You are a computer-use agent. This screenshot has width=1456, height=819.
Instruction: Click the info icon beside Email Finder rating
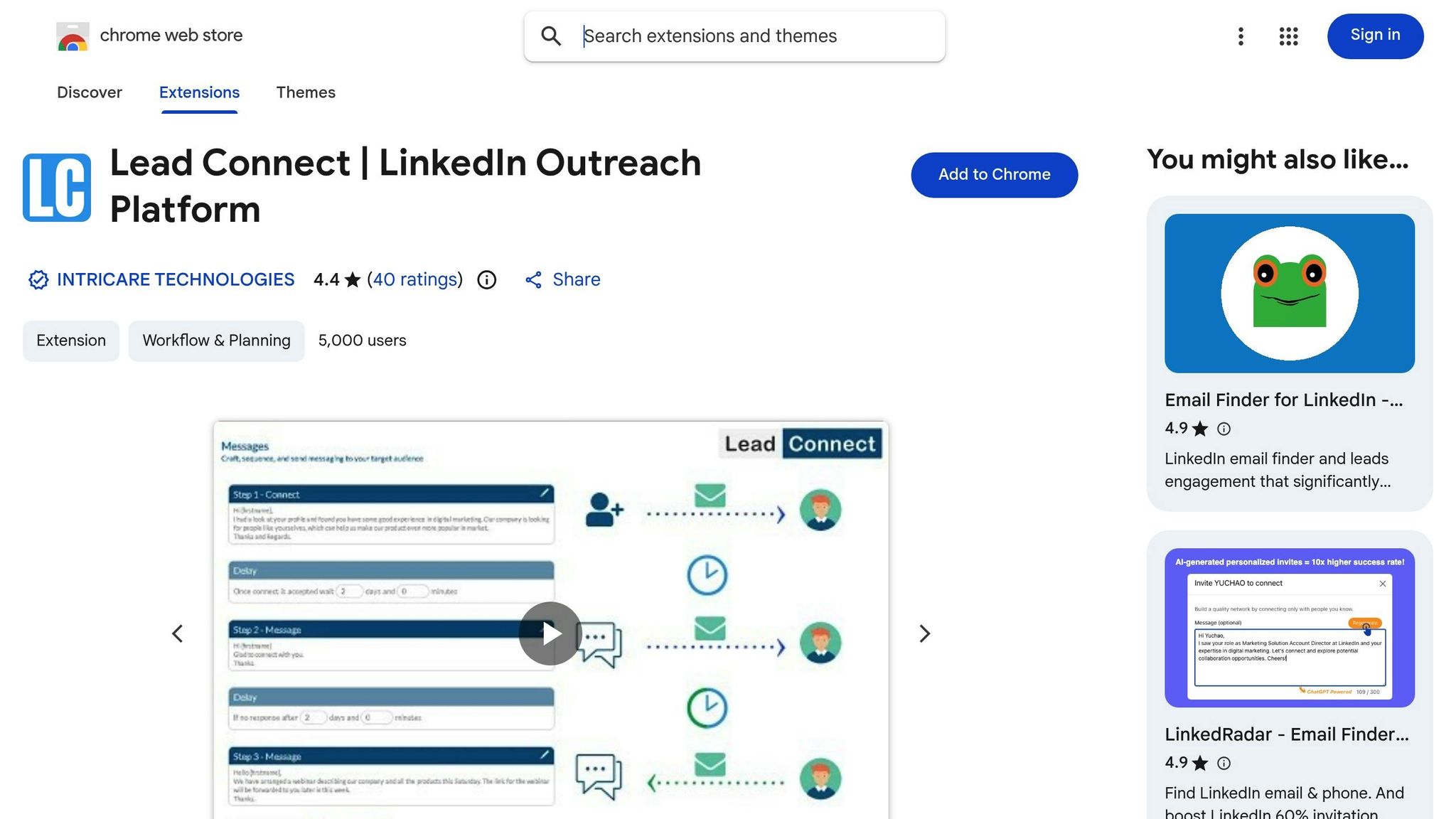click(x=1224, y=429)
